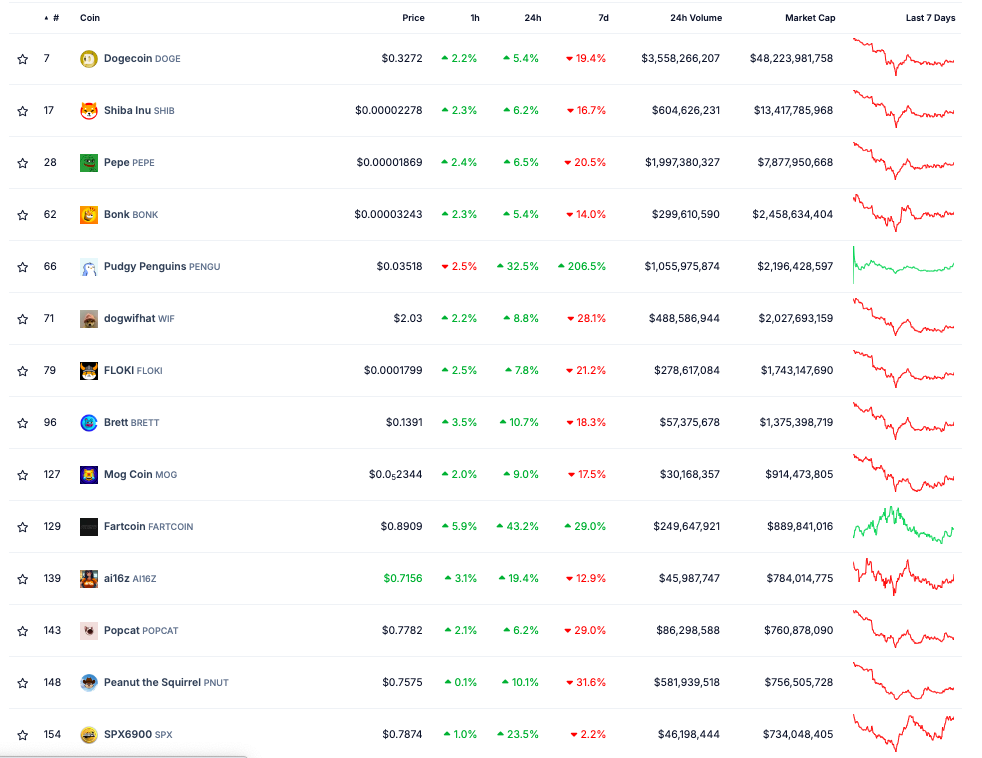Star Pepe to add to watchlist
The height and width of the screenshot is (758, 982).
pyautogui.click(x=23, y=163)
